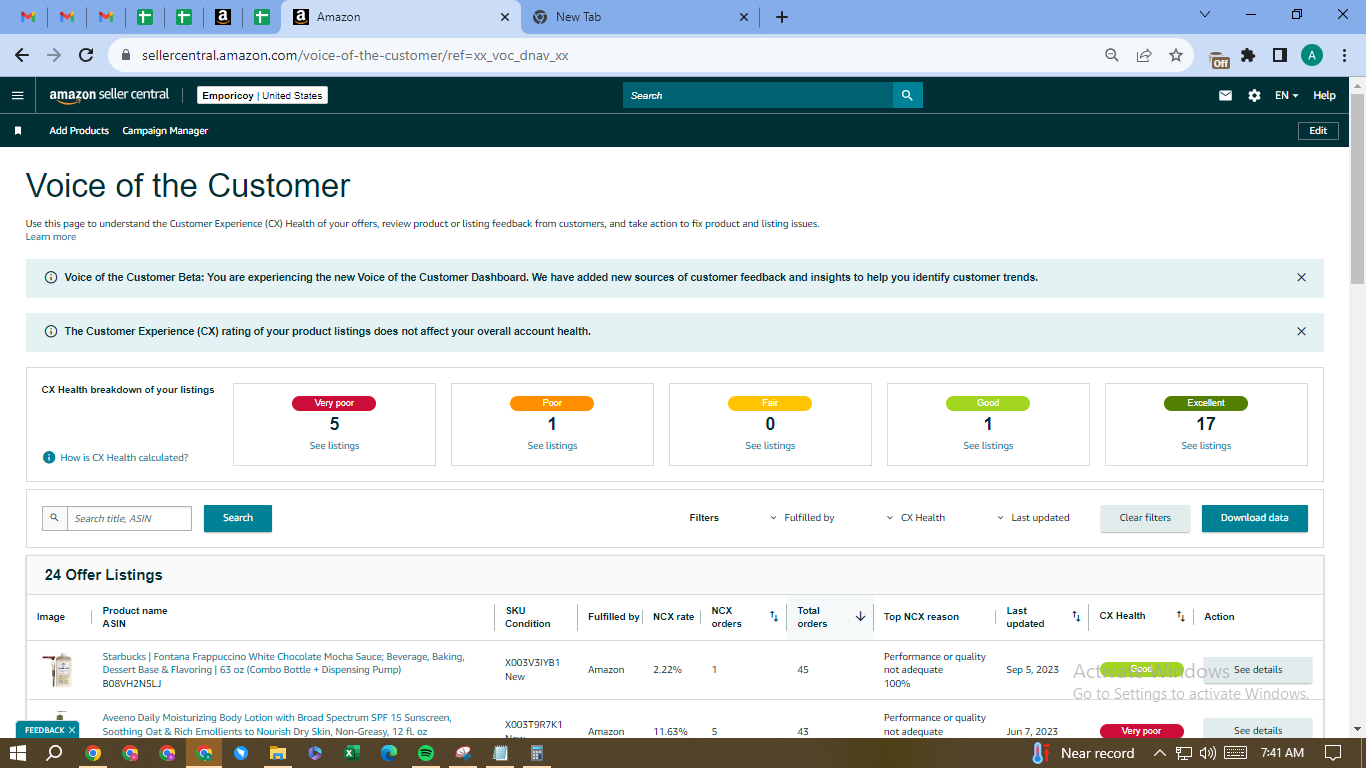This screenshot has height=768, width=1366.
Task: Close the New Tab browser tab
Action: (743, 17)
